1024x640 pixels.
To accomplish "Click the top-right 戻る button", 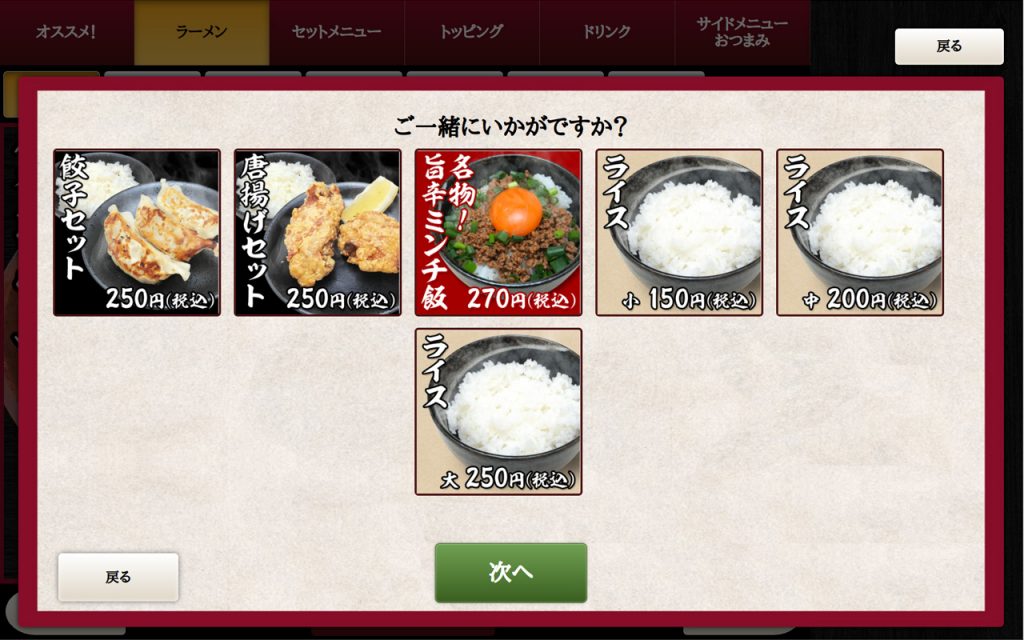I will click(949, 46).
